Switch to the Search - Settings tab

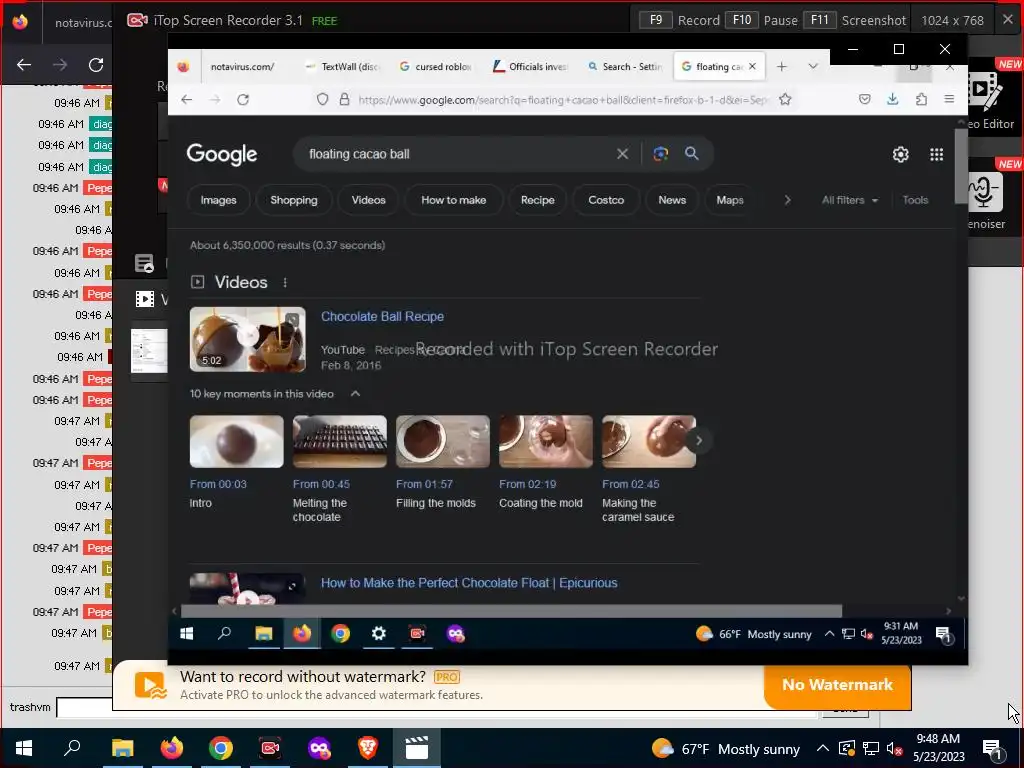(625, 67)
